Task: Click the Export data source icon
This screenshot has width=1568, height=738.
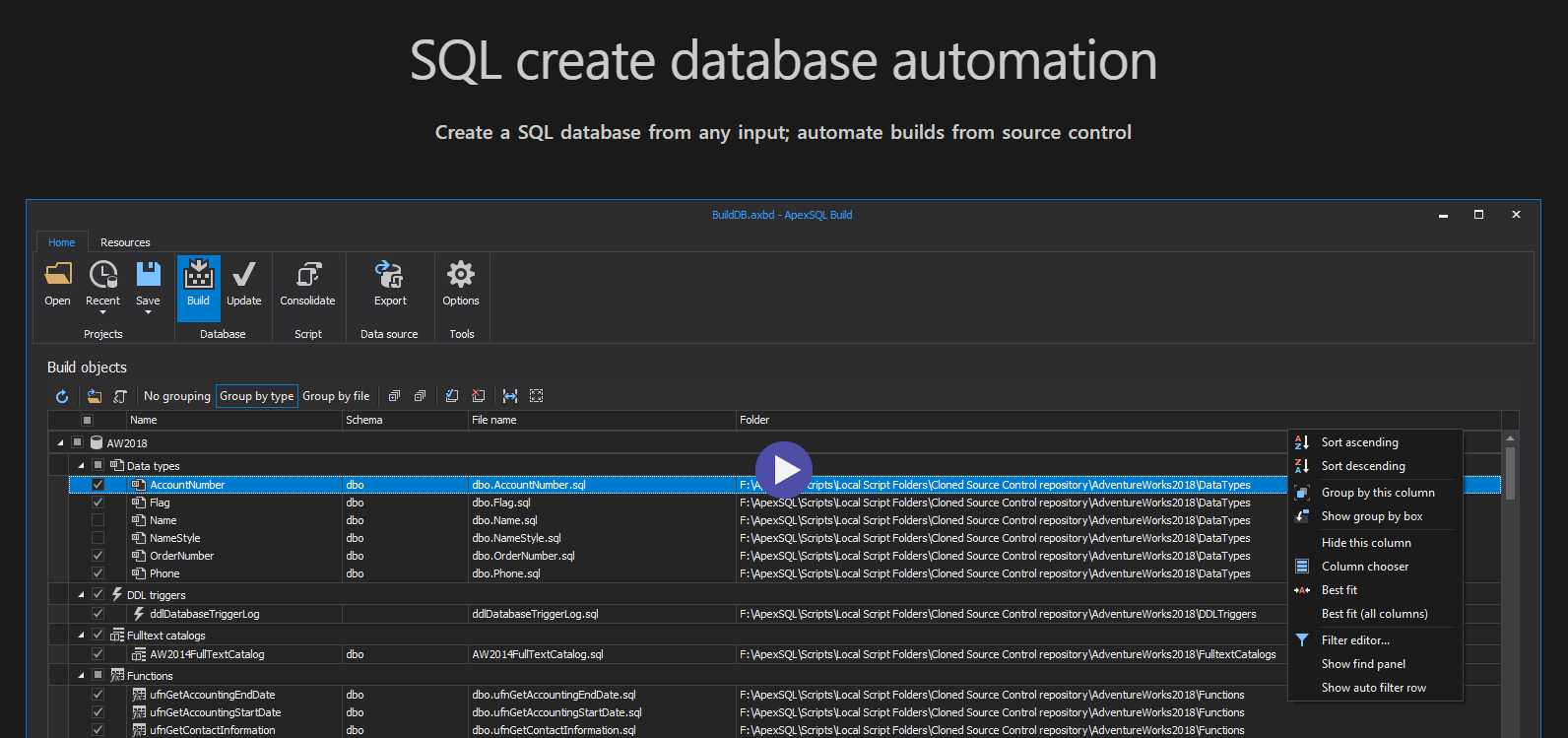Action: (x=390, y=274)
